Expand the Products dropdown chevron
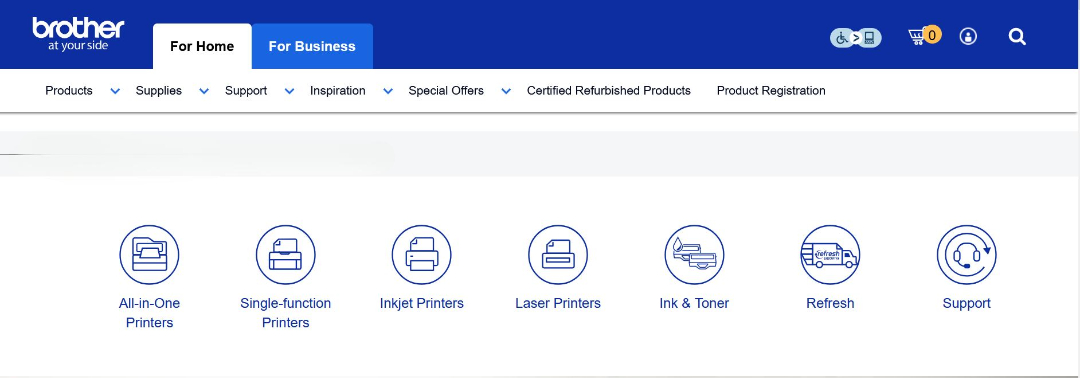 coord(115,91)
